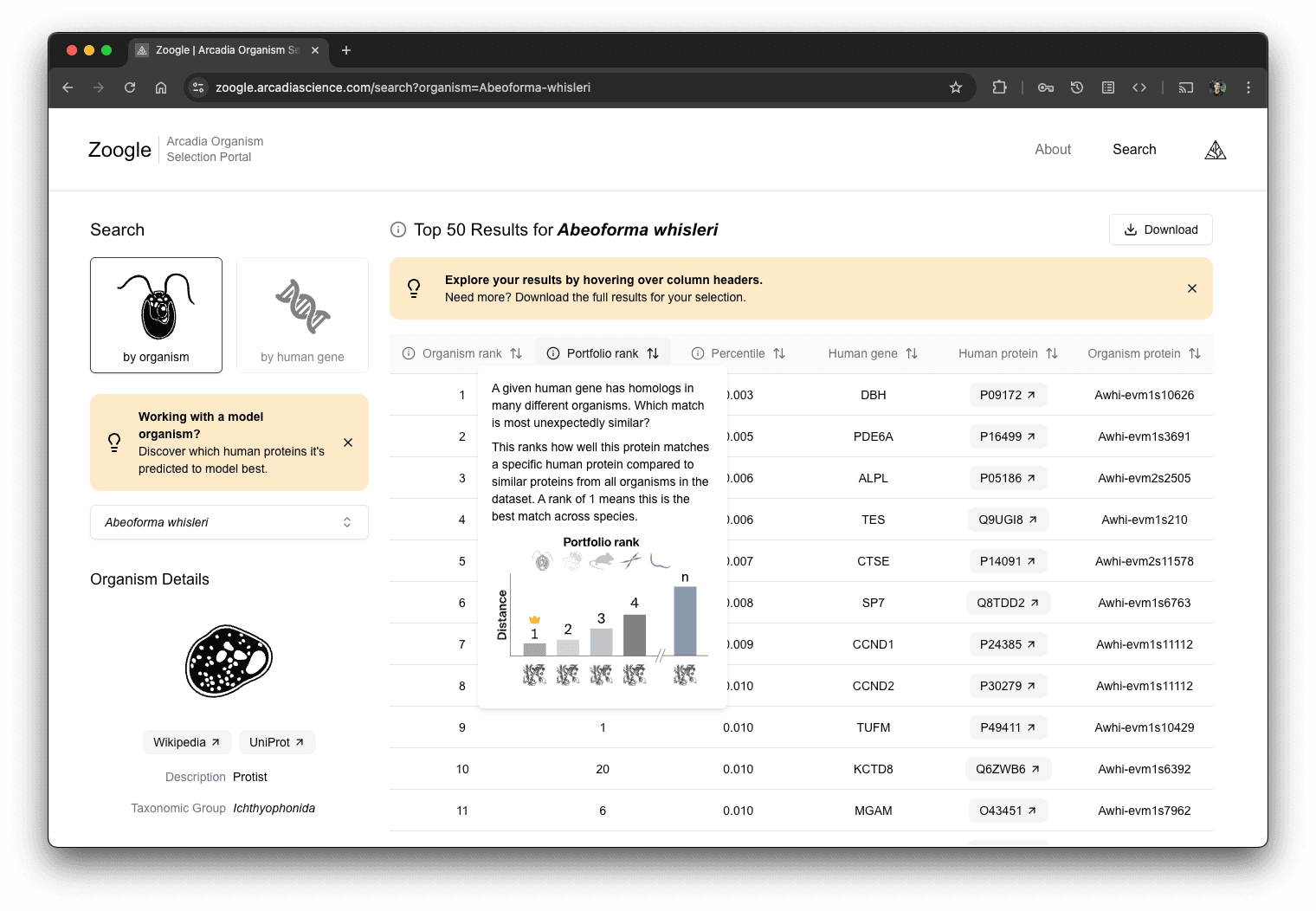Sort the Human protein column
The width and height of the screenshot is (1316, 911).
pyautogui.click(x=1052, y=353)
